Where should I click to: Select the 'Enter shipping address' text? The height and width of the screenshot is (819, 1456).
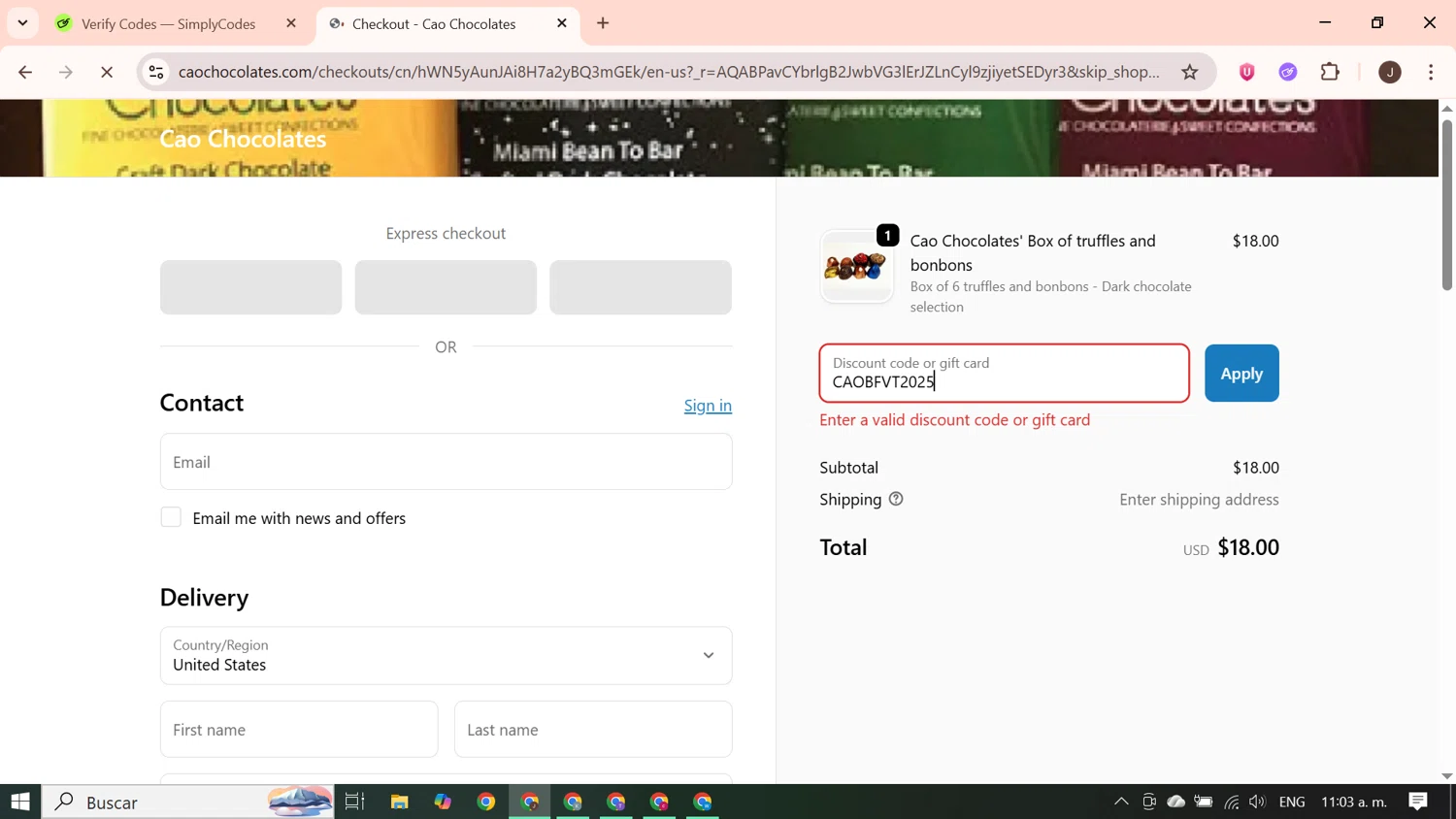(1199, 500)
